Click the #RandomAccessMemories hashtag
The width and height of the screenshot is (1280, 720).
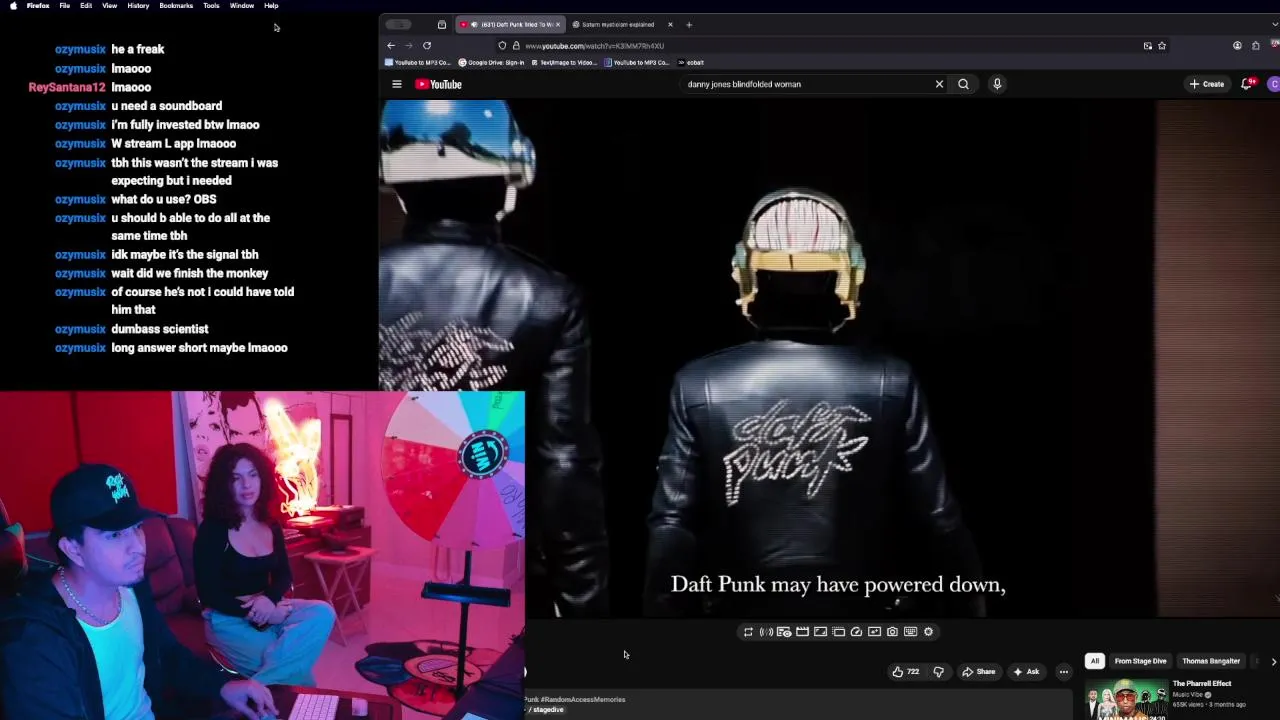(x=583, y=700)
